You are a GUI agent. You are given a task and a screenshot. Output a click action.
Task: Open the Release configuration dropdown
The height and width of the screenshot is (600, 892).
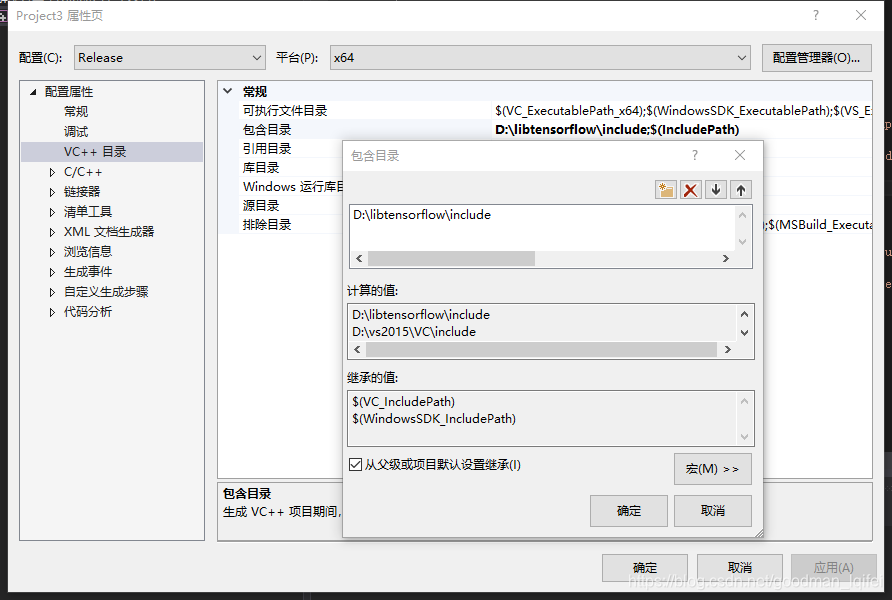point(257,57)
